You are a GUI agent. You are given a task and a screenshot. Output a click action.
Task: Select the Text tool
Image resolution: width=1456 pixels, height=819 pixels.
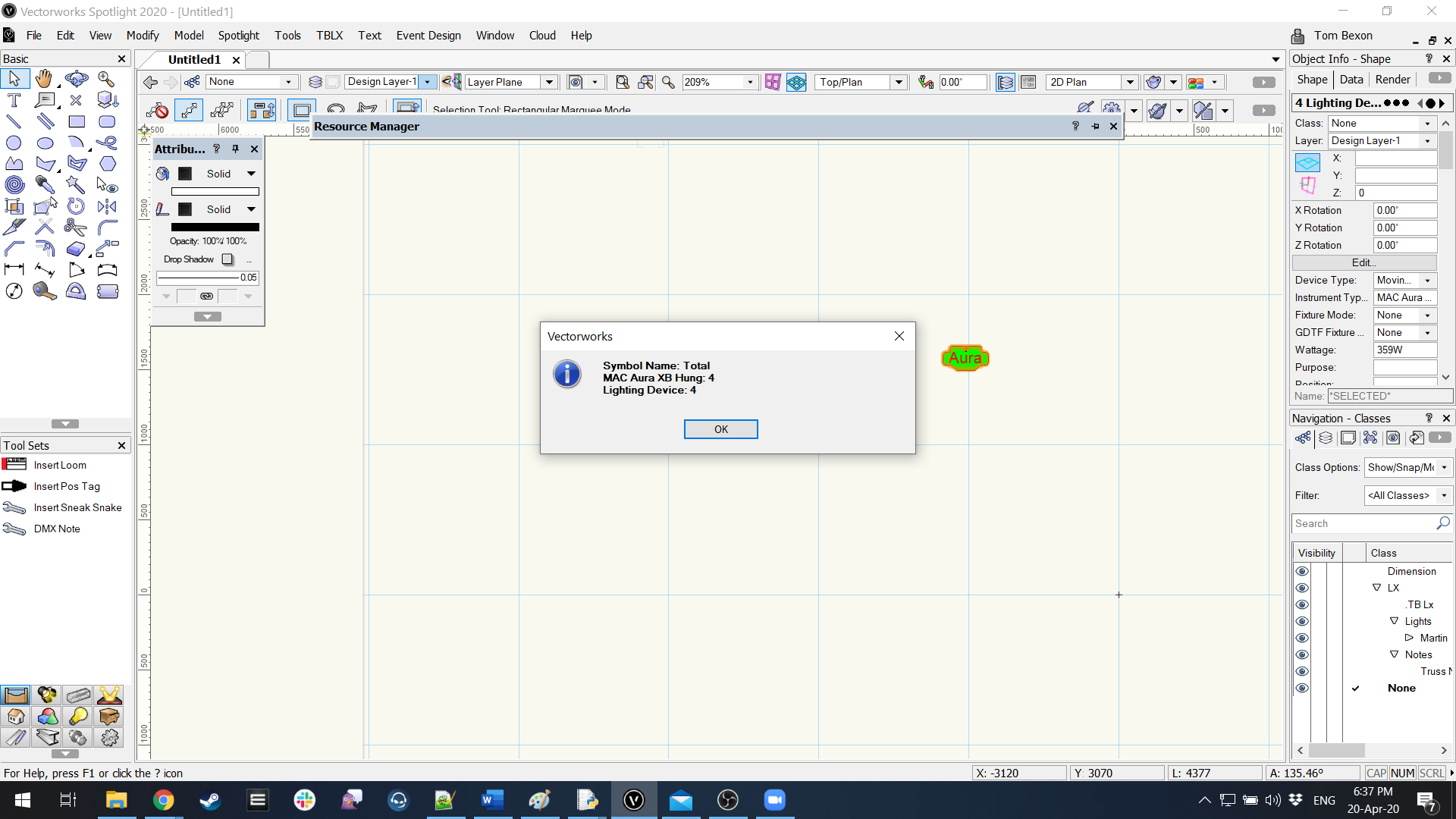coord(14,100)
